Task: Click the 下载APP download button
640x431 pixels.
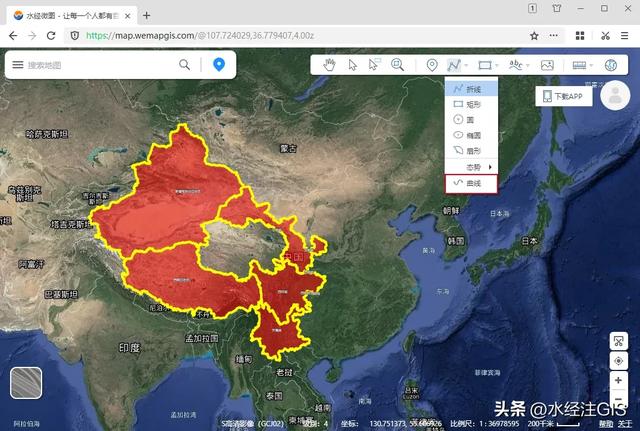Action: coord(564,96)
